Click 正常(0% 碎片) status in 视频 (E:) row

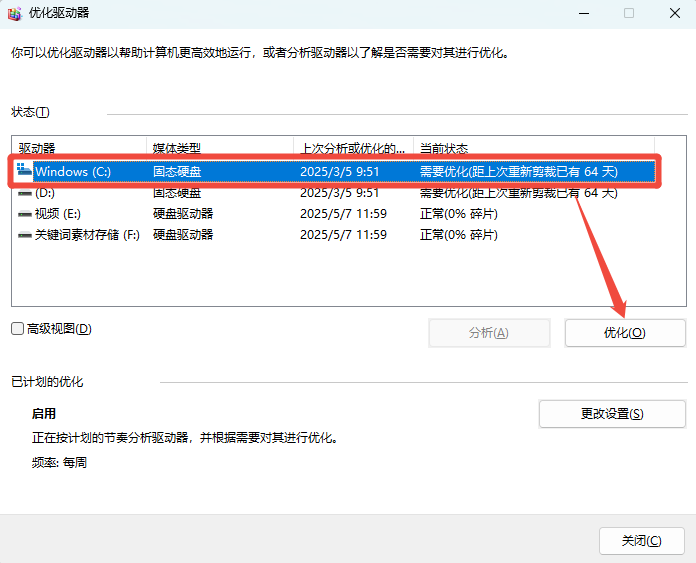click(459, 214)
